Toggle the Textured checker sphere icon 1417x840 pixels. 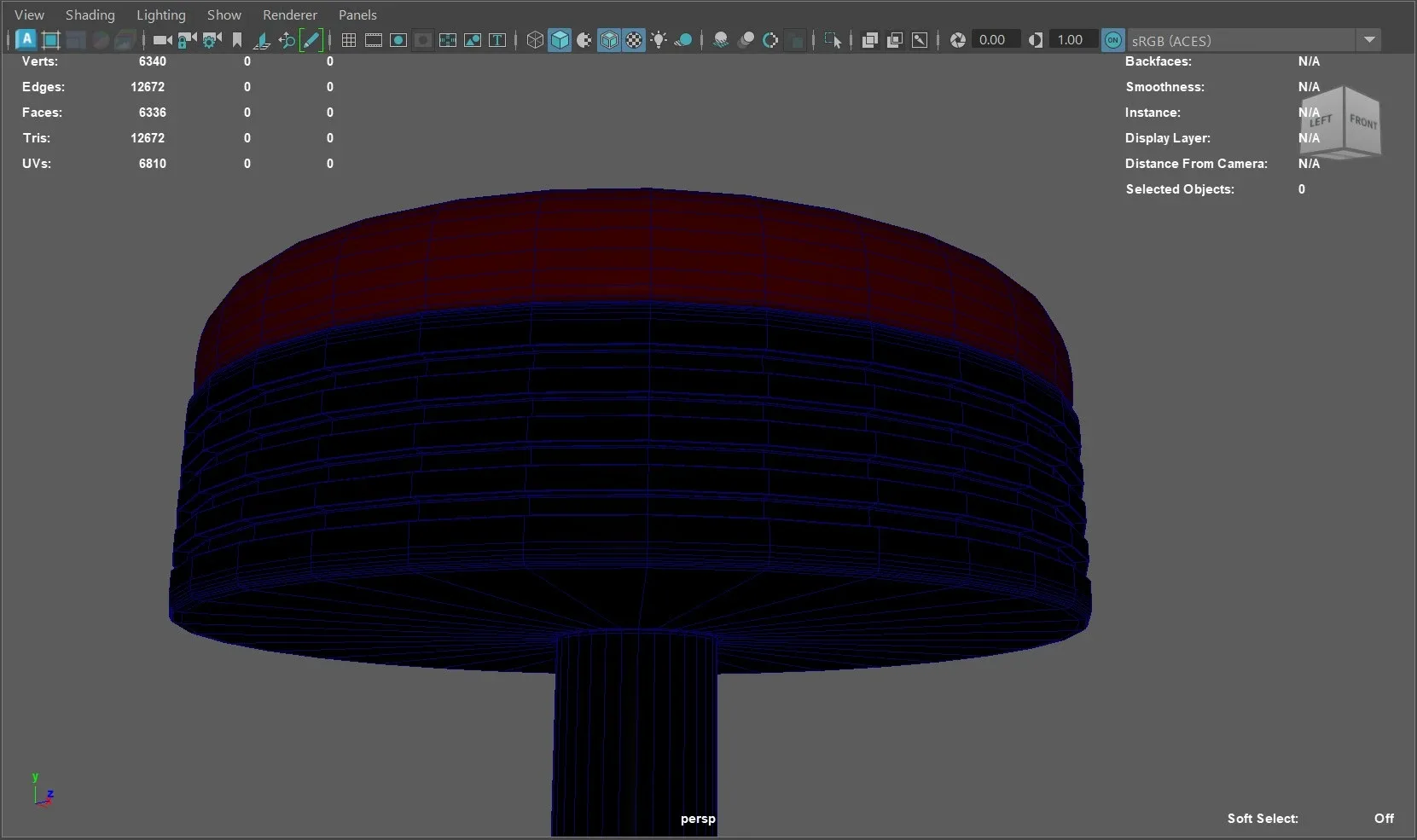click(x=634, y=40)
